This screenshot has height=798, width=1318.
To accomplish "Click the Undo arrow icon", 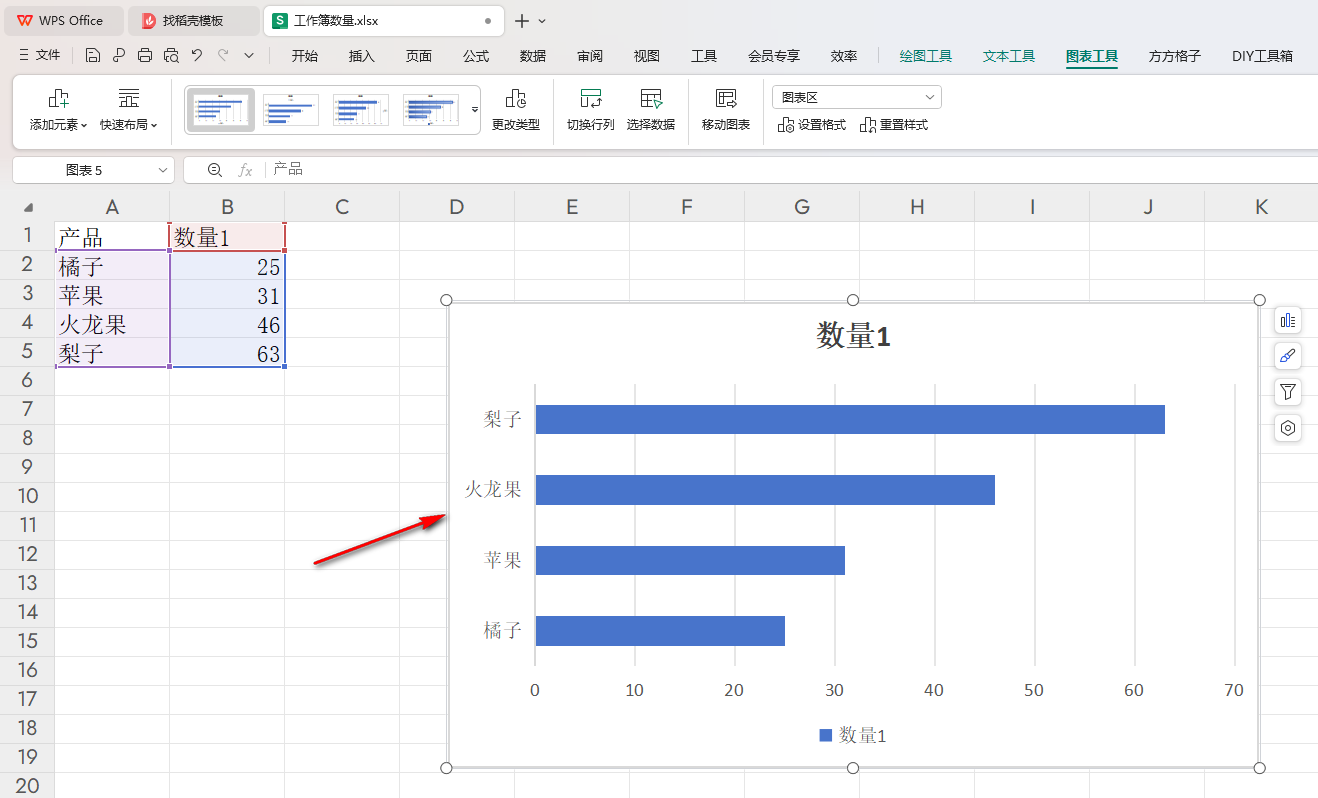I will (197, 56).
